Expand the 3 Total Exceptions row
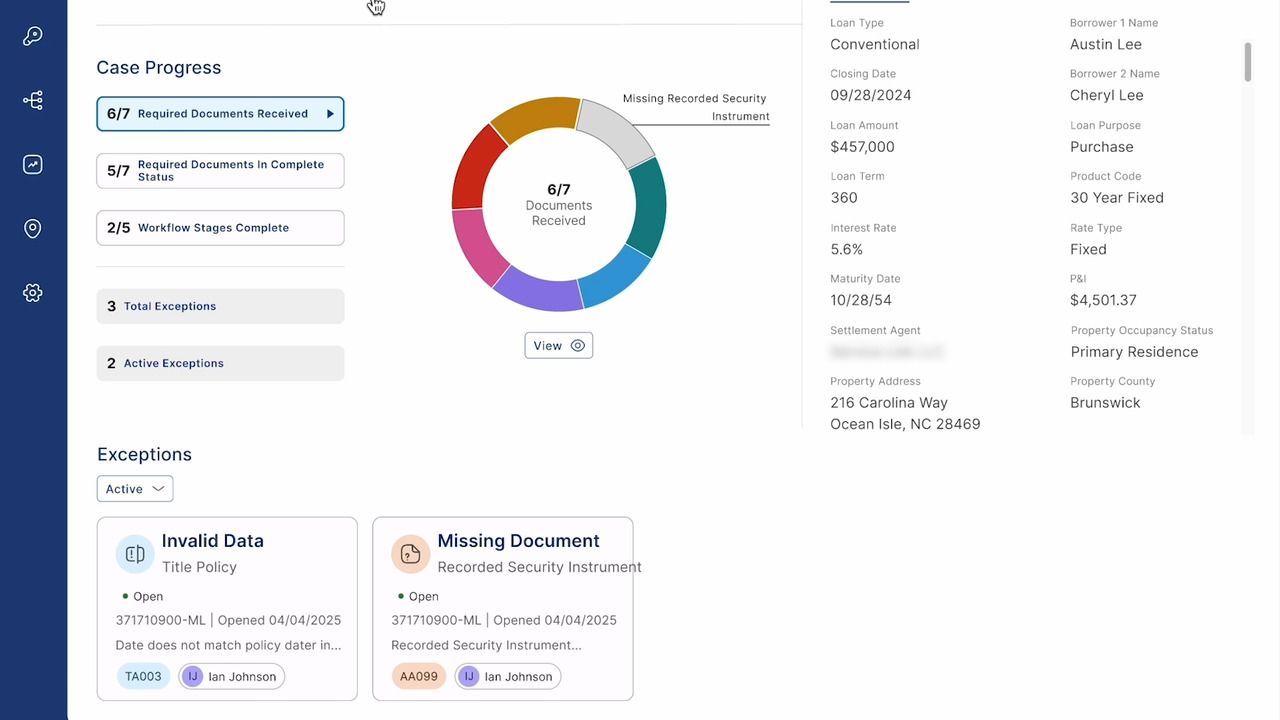Screen dimensions: 1280x720 [x=220, y=306]
